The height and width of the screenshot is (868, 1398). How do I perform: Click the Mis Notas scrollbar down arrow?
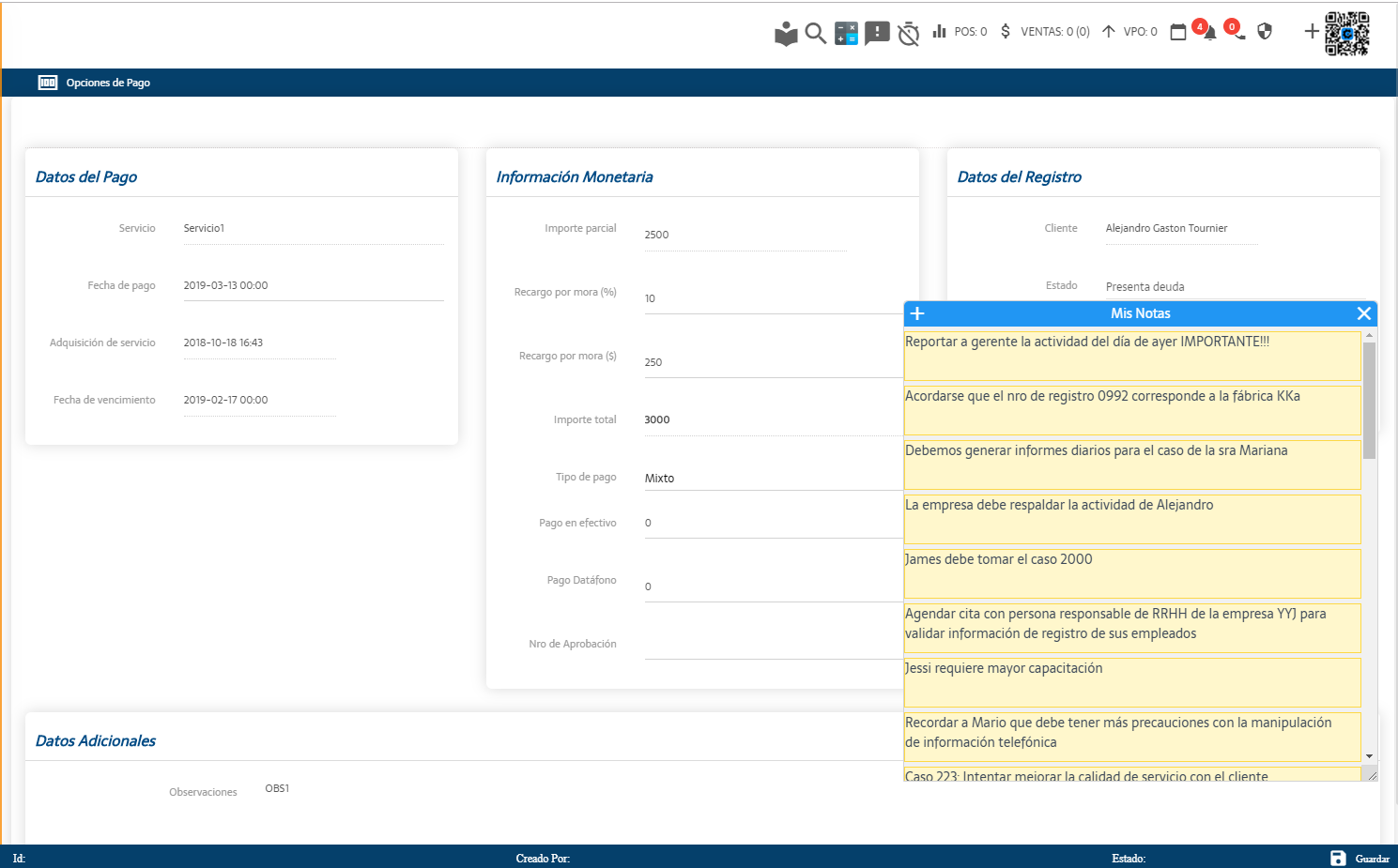coord(1369,755)
